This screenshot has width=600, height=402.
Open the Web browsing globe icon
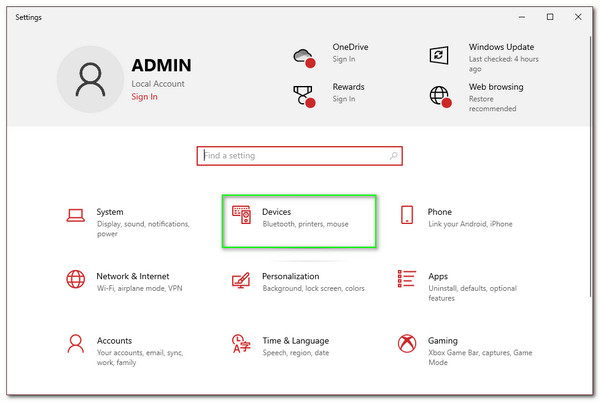click(x=439, y=95)
